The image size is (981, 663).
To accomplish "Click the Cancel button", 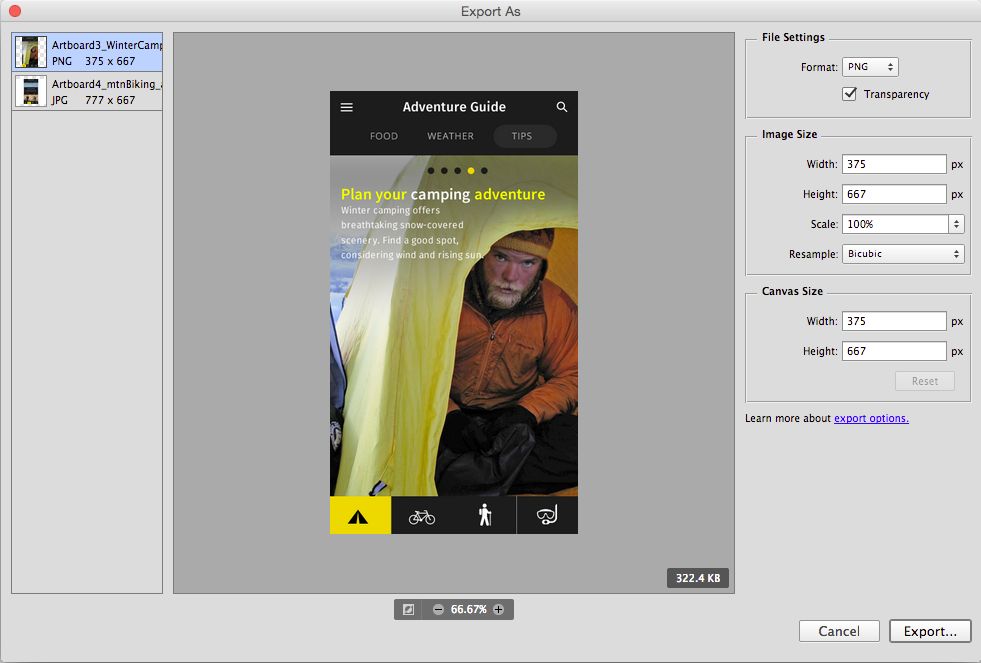I will [838, 631].
